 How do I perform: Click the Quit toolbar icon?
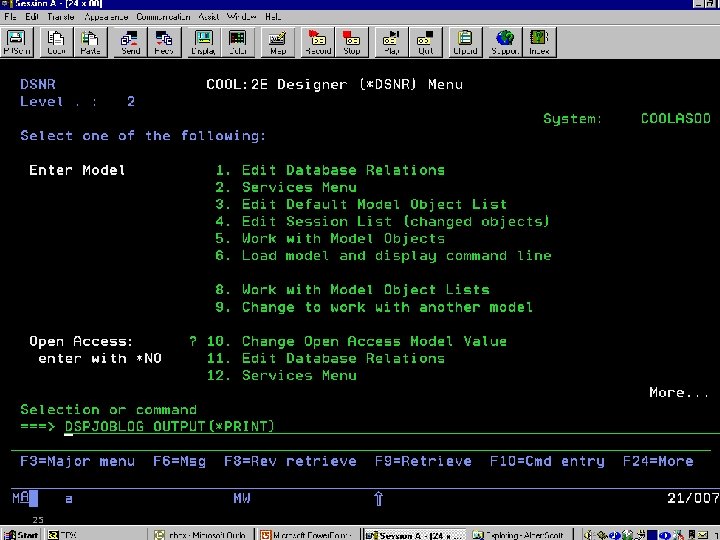point(426,42)
